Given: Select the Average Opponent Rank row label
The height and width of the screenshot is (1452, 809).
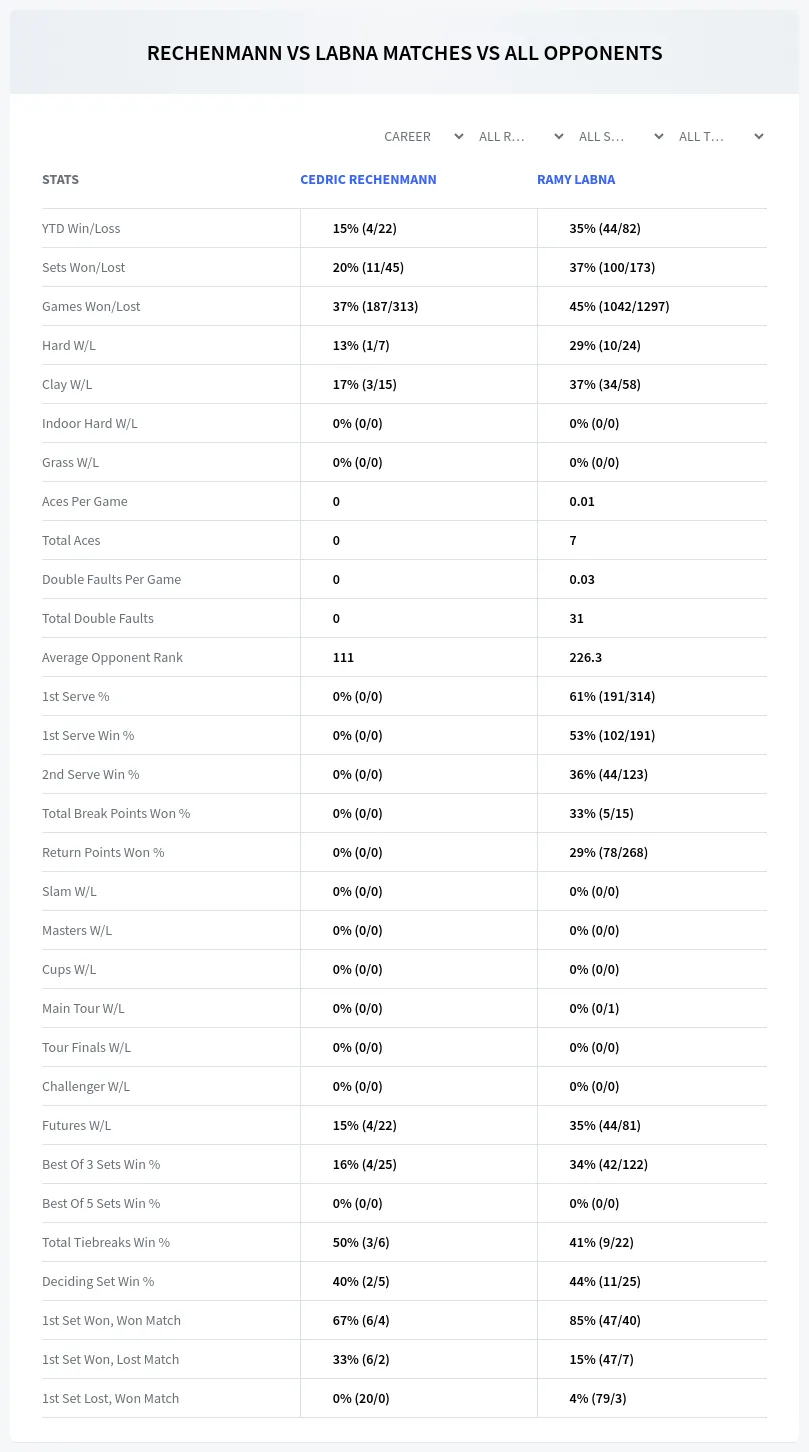Looking at the screenshot, I should [x=112, y=657].
